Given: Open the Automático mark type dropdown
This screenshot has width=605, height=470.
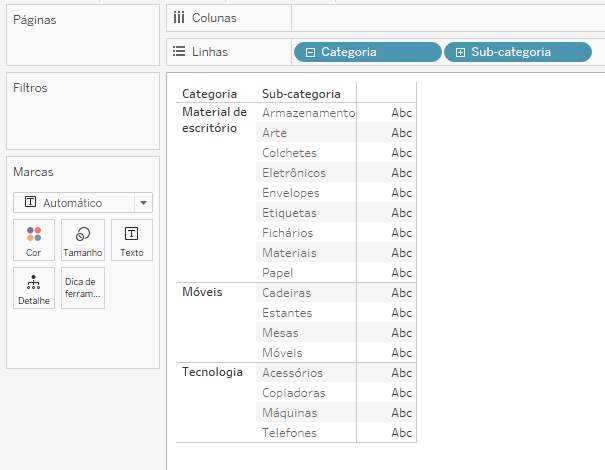Looking at the screenshot, I should pos(144,202).
